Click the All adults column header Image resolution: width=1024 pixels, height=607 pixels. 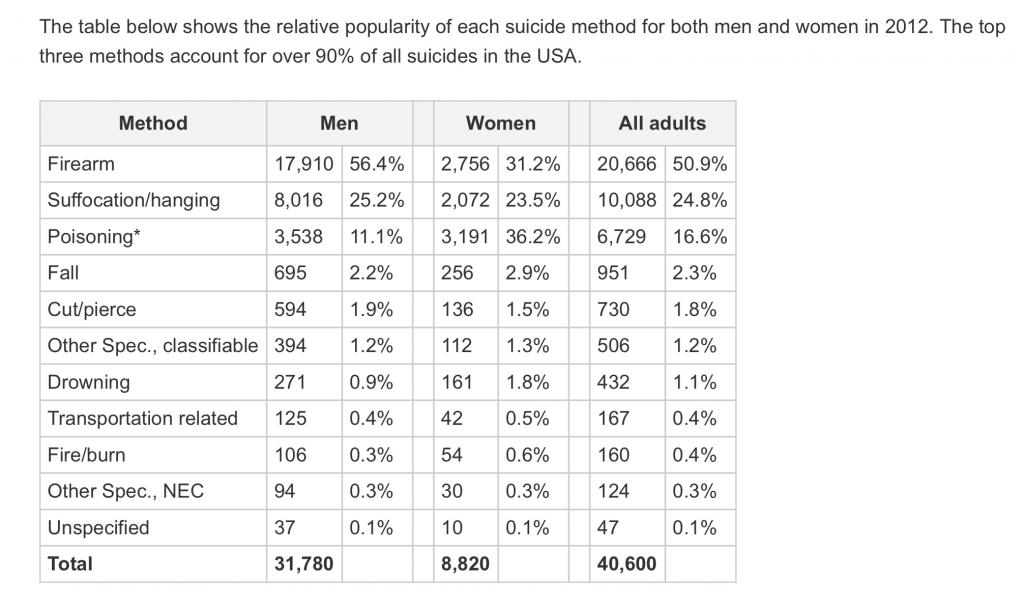[x=662, y=123]
